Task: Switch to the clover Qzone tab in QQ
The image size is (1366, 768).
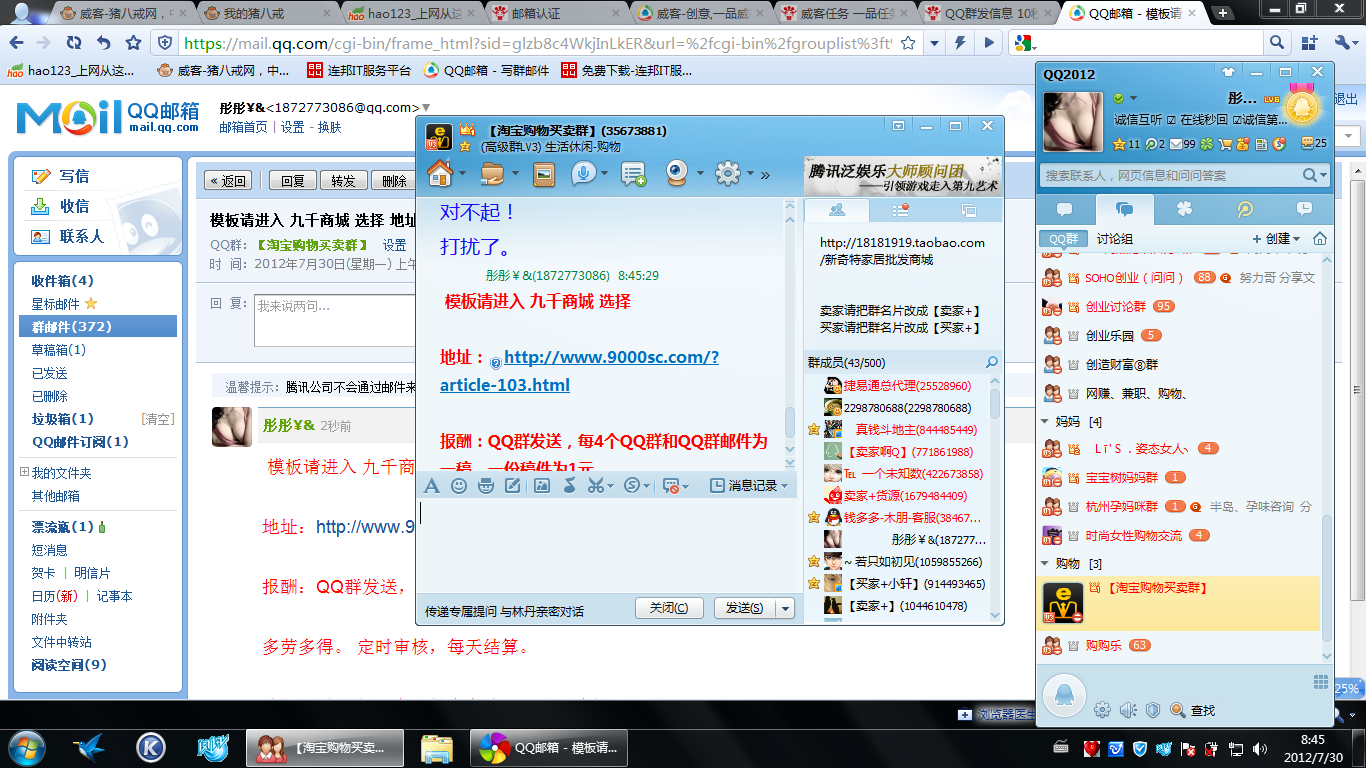Action: [x=1185, y=209]
